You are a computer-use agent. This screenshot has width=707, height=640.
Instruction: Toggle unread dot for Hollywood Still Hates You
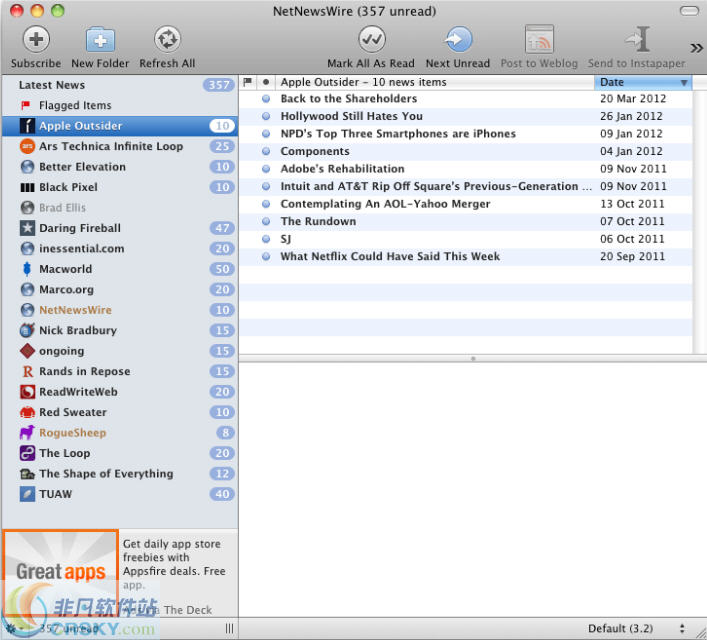coord(266,116)
